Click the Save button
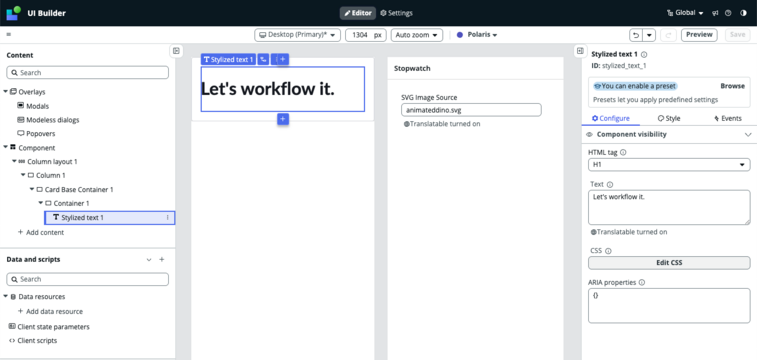 (x=738, y=35)
